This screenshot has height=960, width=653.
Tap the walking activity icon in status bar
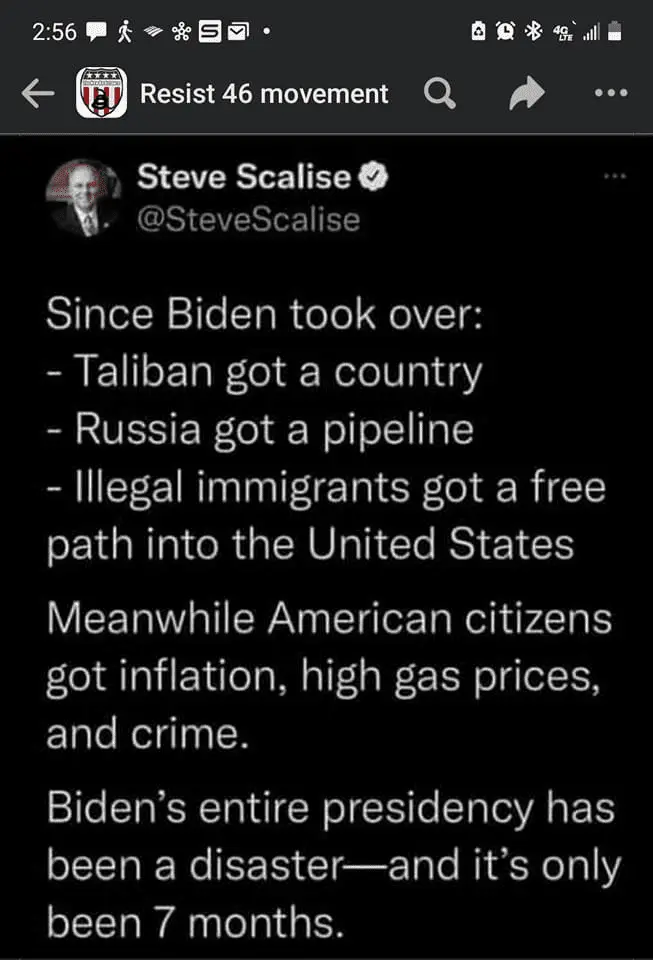pos(126,32)
